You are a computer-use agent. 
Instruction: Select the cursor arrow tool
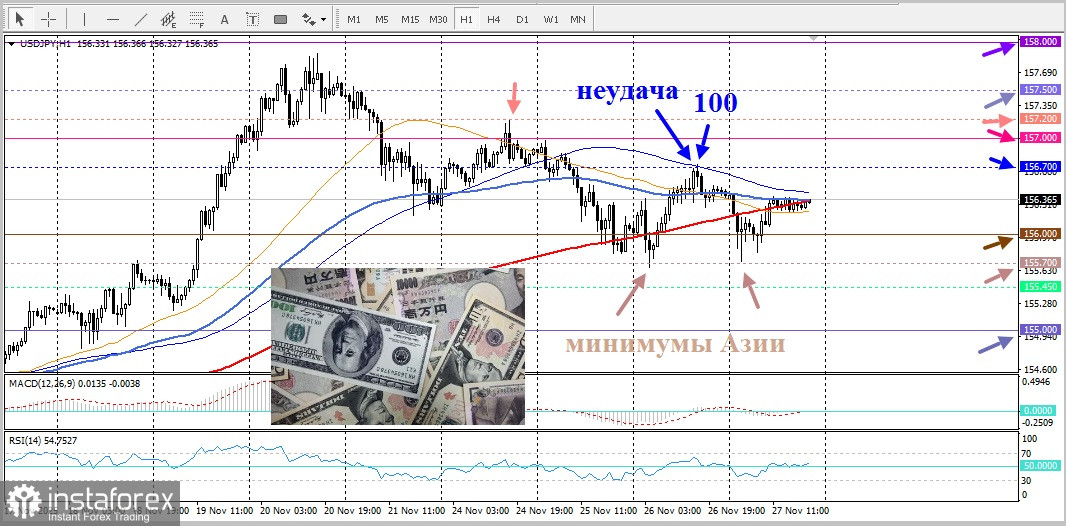tap(20, 18)
